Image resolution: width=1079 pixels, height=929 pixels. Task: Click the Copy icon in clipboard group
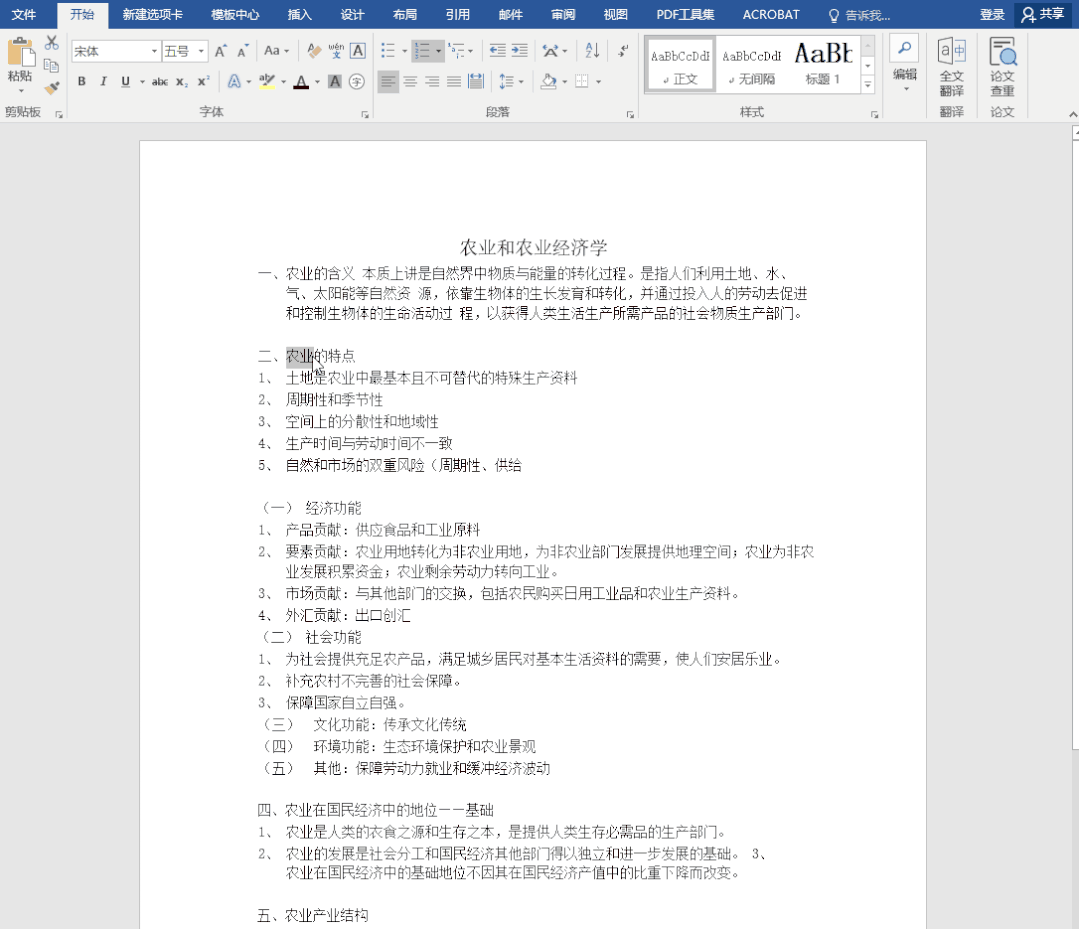[x=52, y=65]
